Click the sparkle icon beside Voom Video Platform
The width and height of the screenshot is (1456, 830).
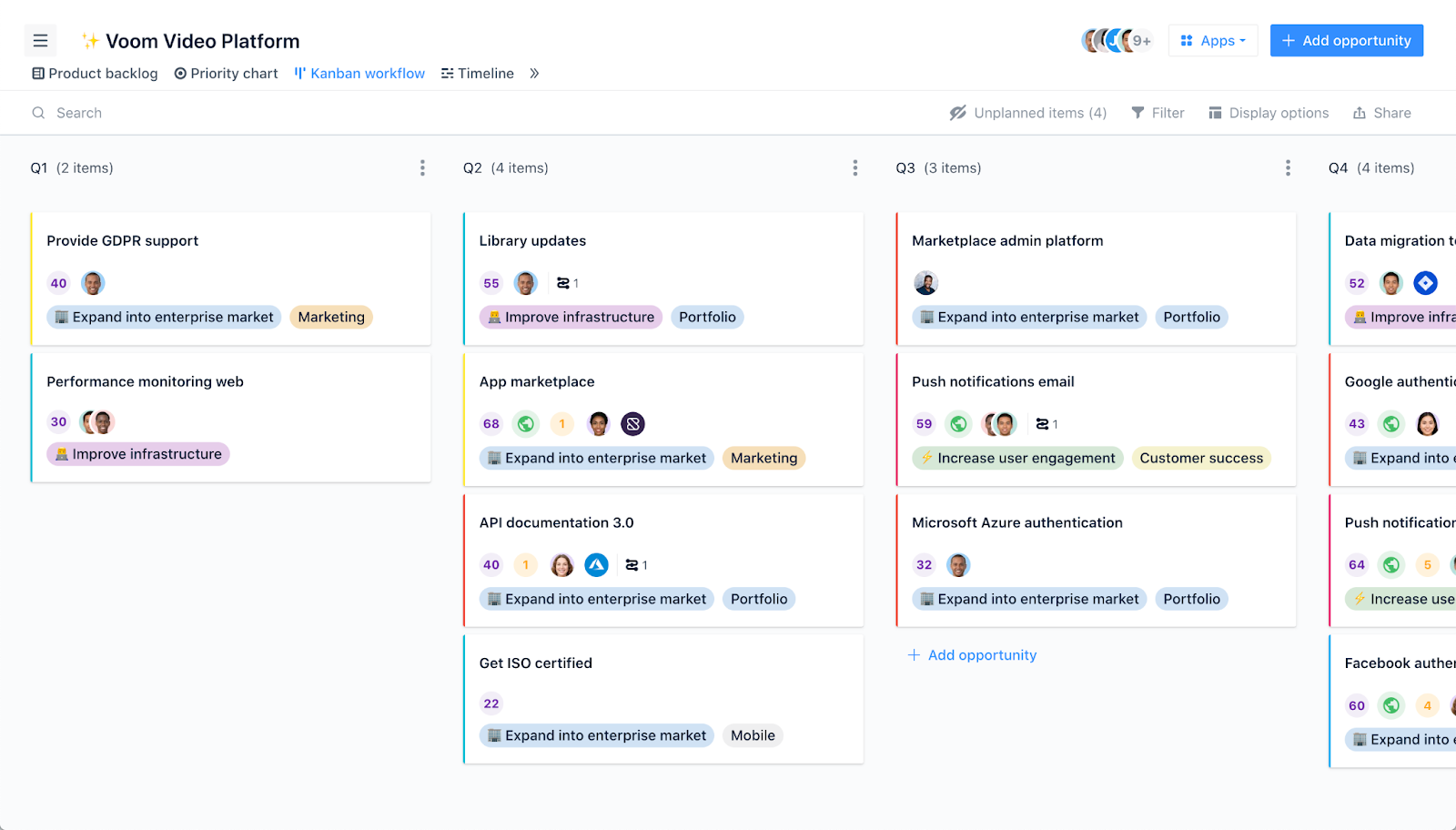(x=91, y=41)
